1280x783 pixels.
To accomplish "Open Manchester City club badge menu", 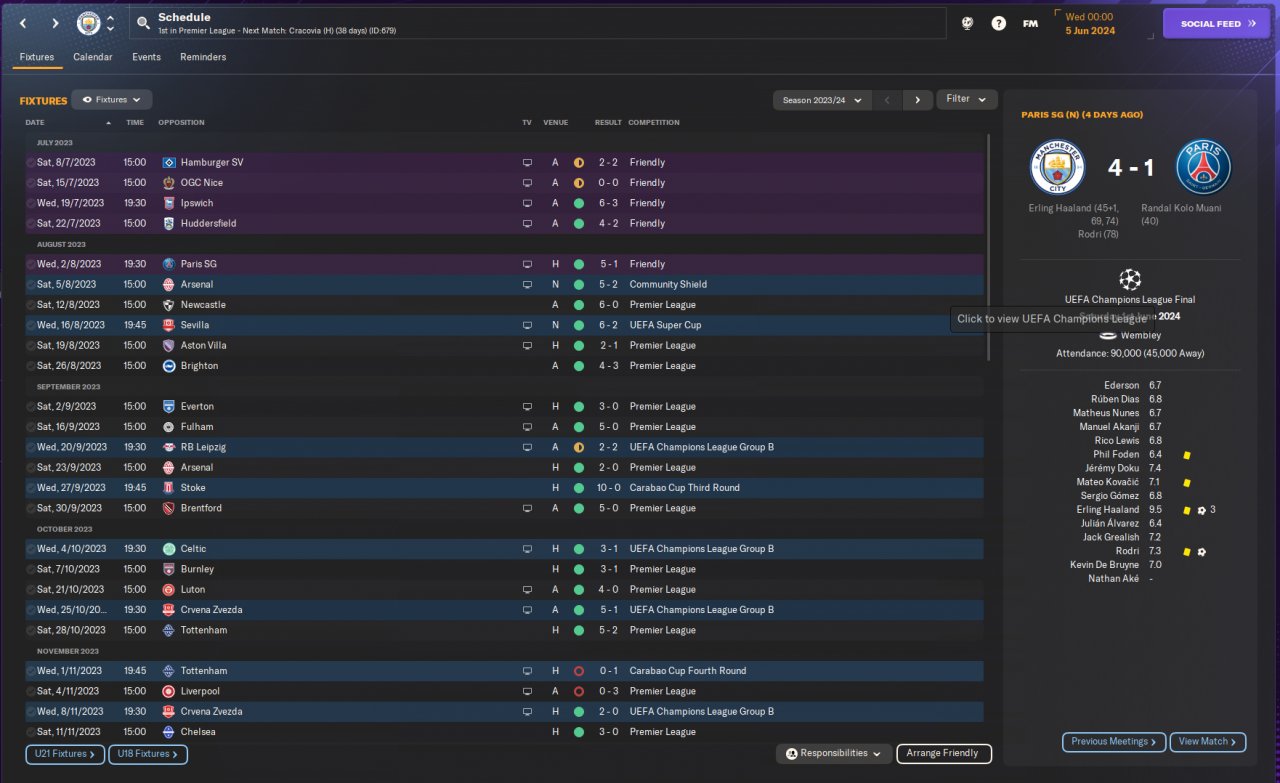I will [x=89, y=23].
